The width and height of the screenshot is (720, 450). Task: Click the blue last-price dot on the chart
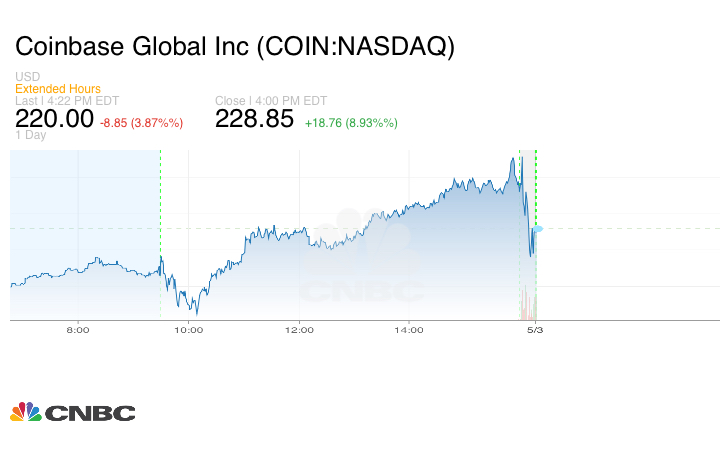click(x=538, y=229)
